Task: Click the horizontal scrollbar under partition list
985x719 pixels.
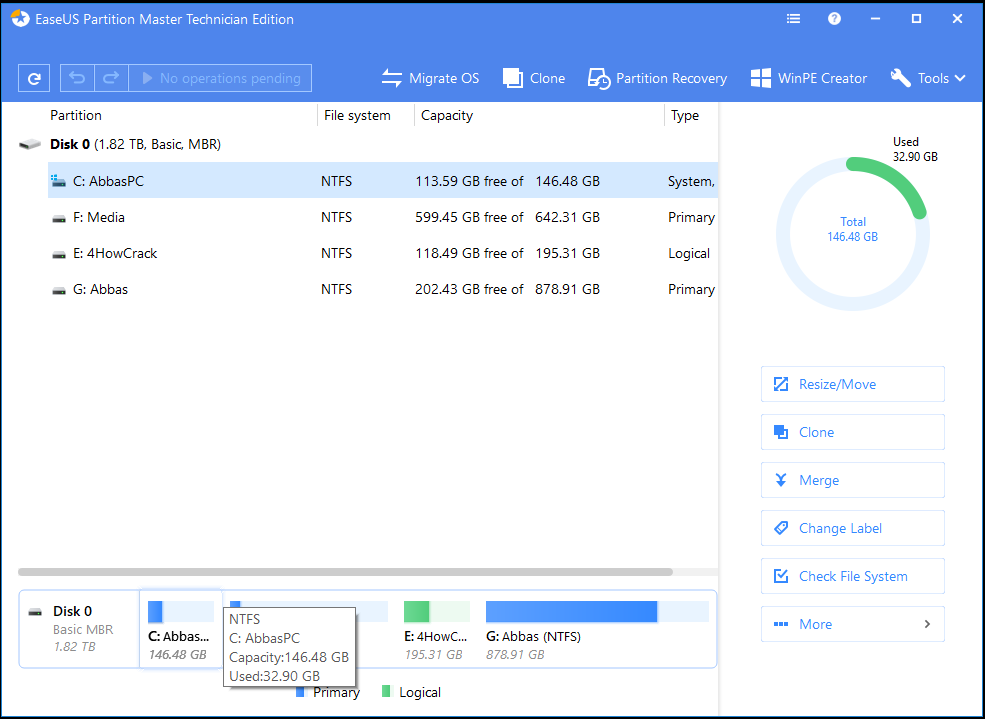Action: click(346, 572)
